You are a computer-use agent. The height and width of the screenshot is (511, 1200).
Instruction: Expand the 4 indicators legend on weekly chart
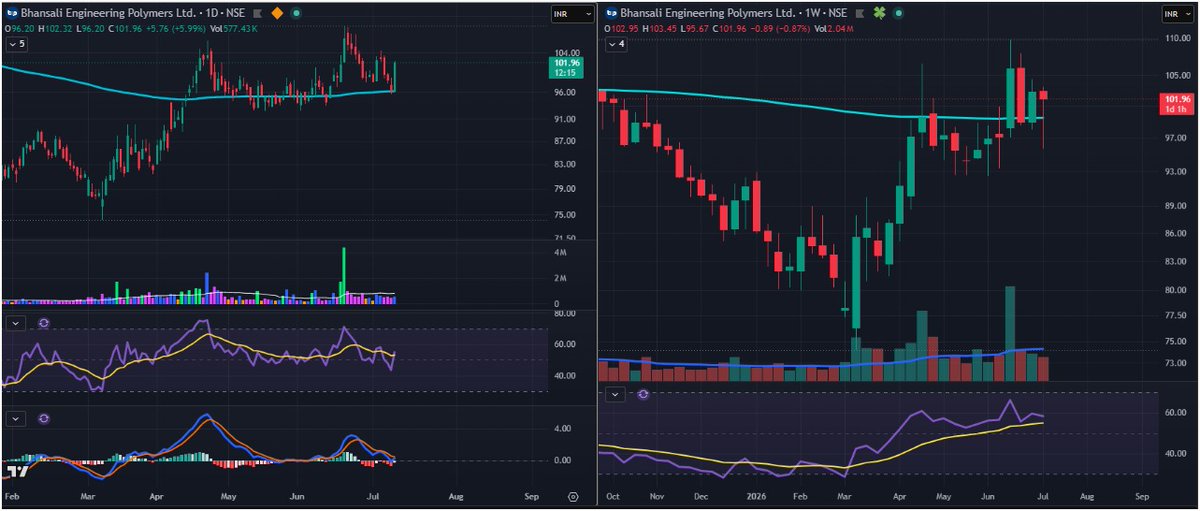pos(616,44)
